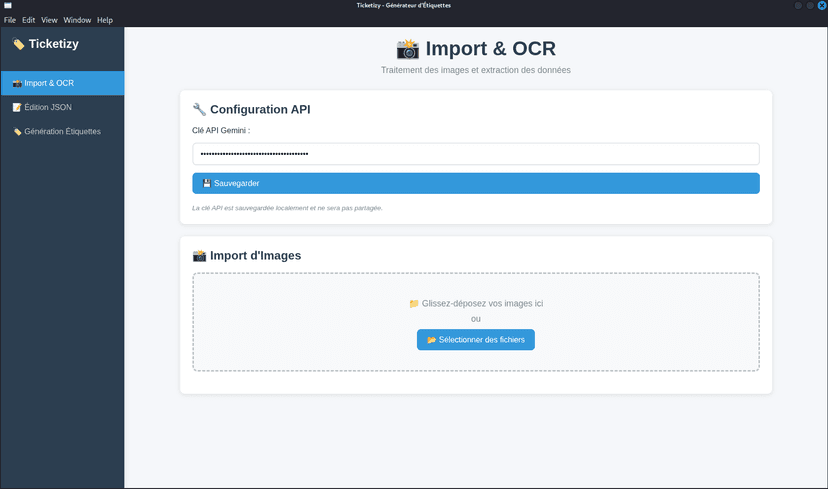828x489 pixels.
Task: Minimize the Ticketizy window
Action: pyautogui.click(x=798, y=6)
